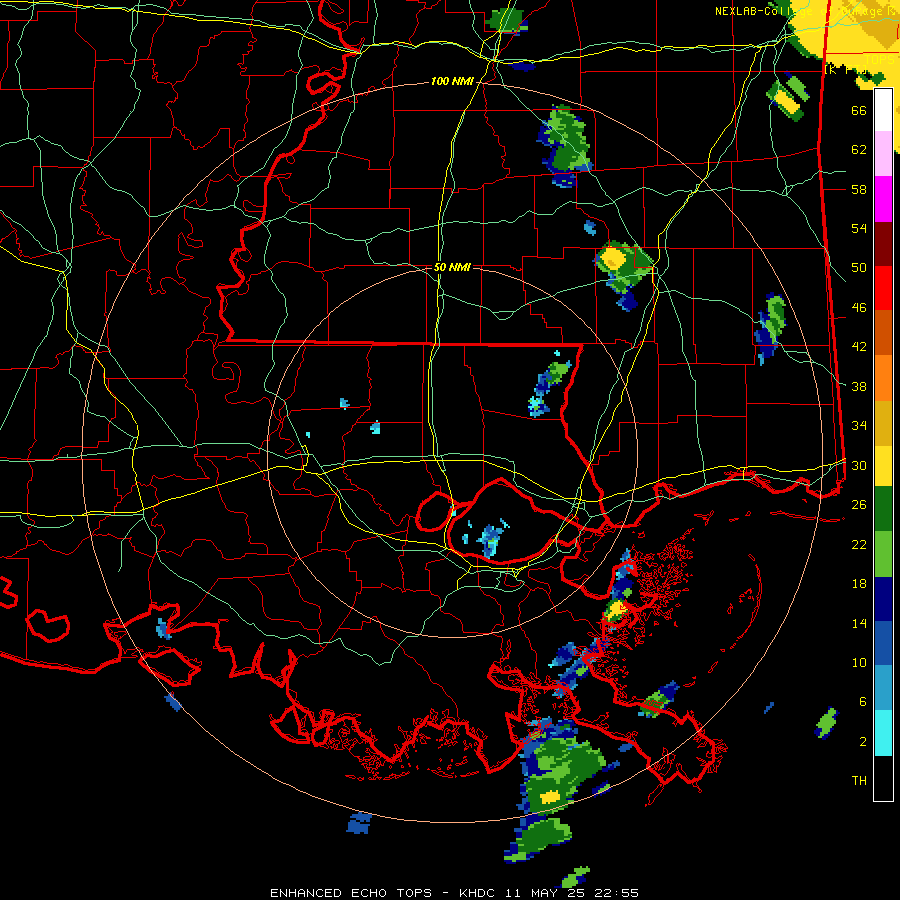This screenshot has width=900, height=900.
Task: Click the "22" legend scale number
Action: point(859,544)
